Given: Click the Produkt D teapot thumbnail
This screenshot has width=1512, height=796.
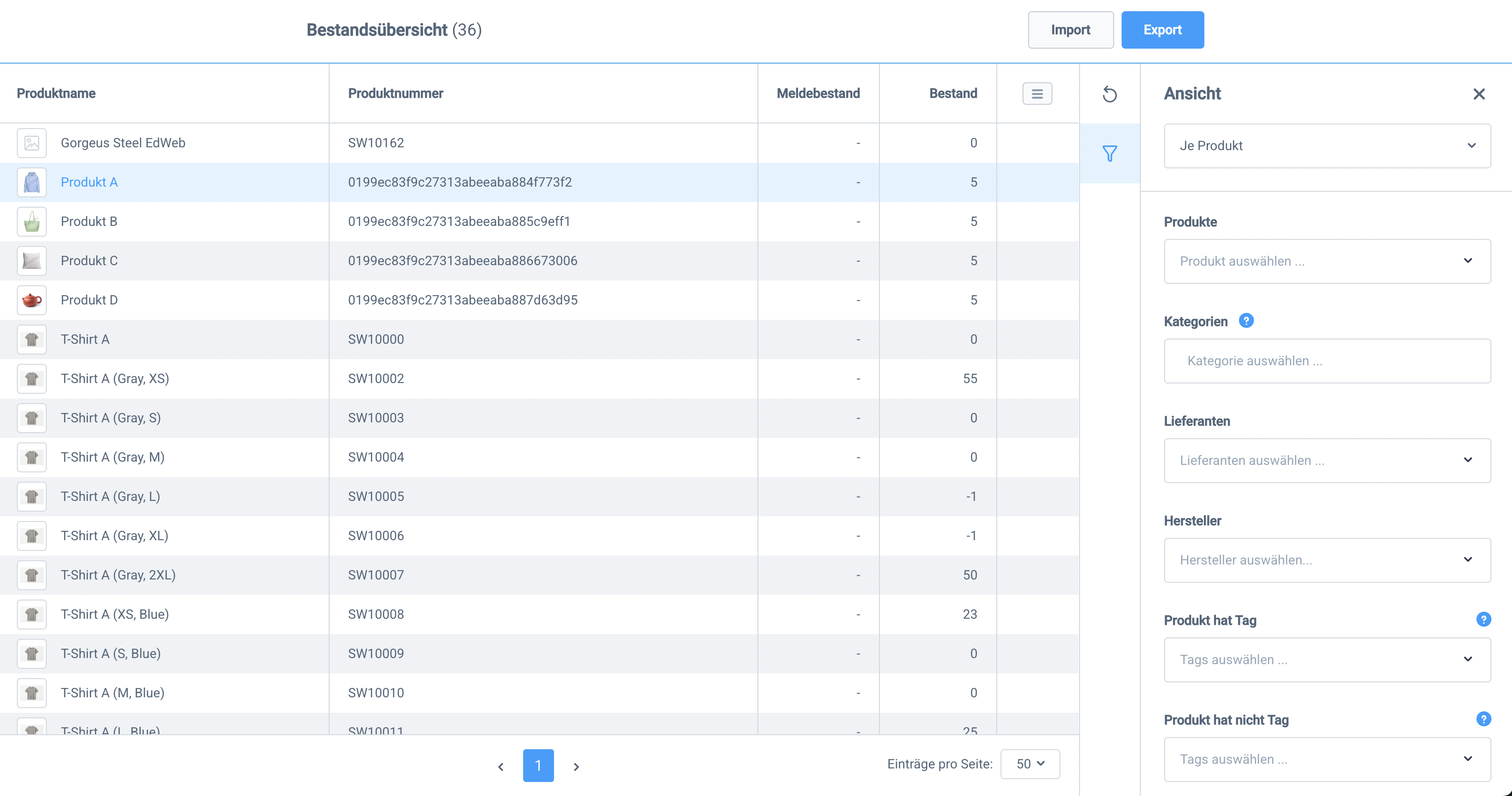Looking at the screenshot, I should 32,300.
